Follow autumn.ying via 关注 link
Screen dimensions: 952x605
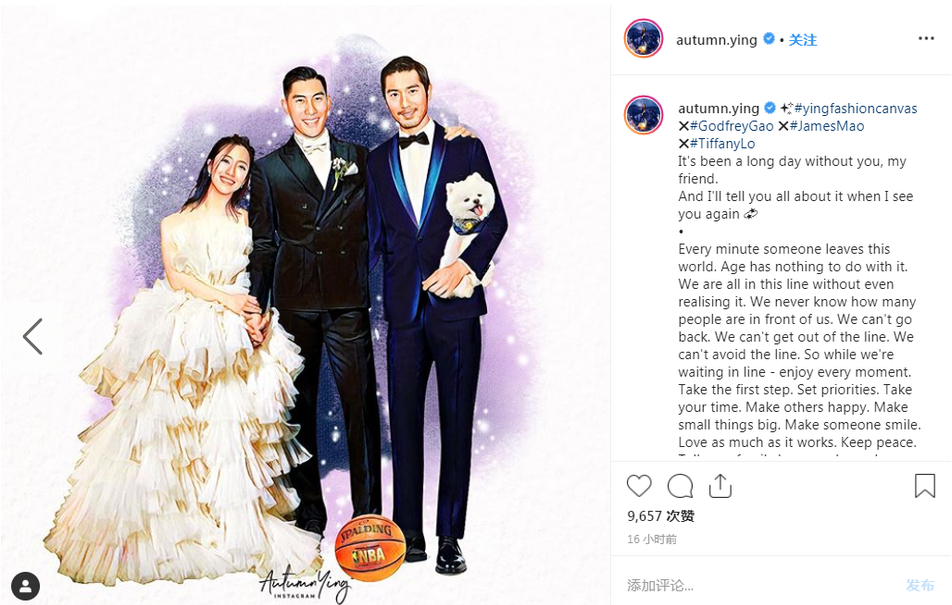pos(803,40)
